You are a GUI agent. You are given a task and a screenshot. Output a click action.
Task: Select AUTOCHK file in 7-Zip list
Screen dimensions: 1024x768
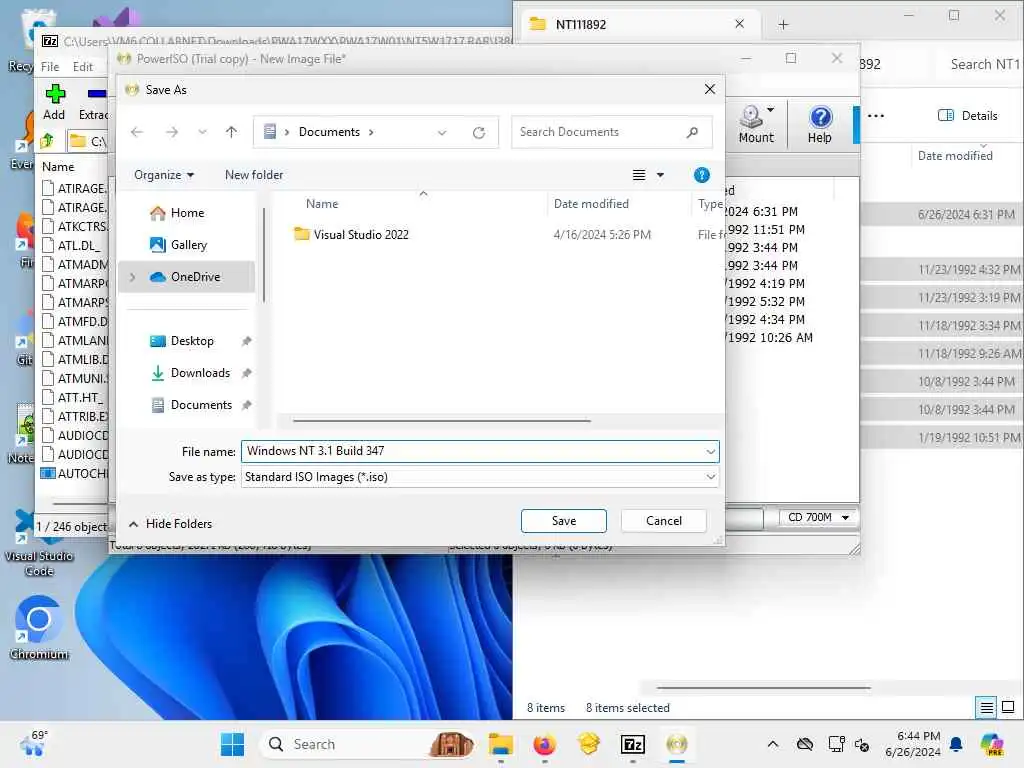[74, 473]
